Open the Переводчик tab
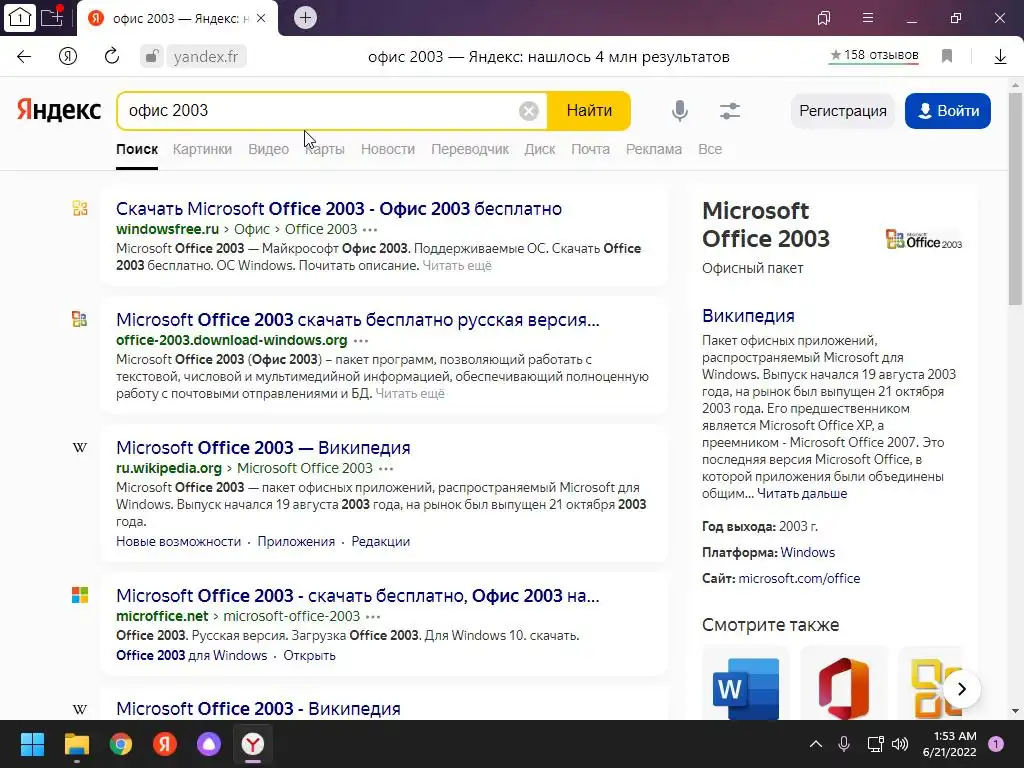 coord(470,149)
